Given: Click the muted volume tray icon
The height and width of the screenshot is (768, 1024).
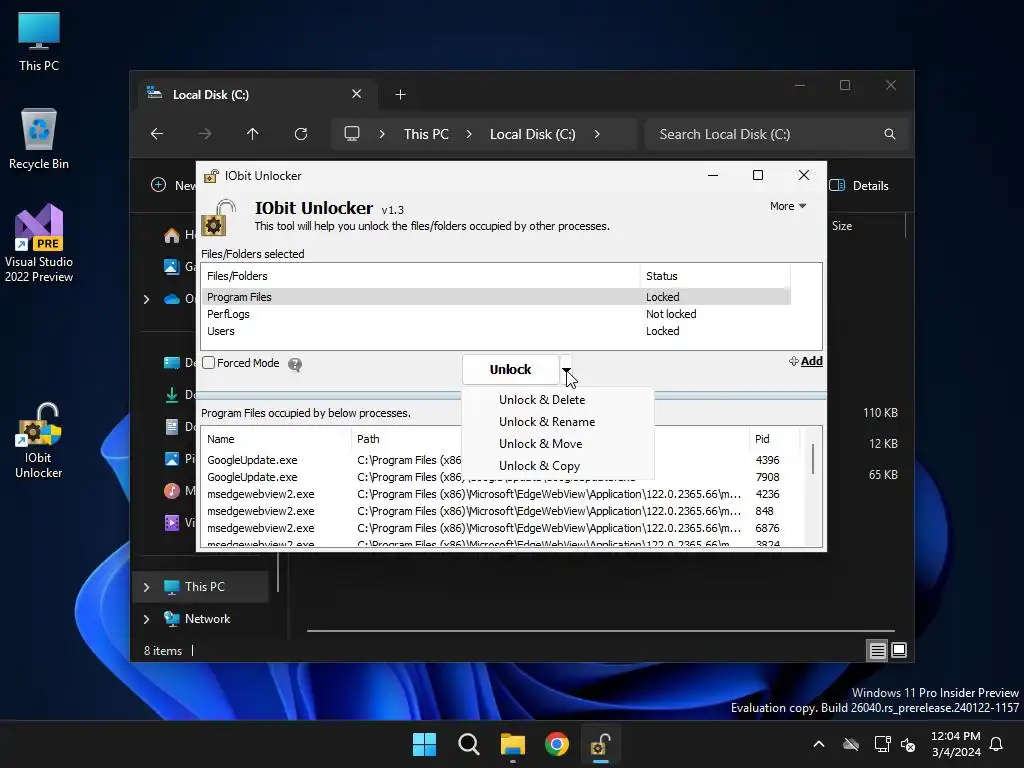Looking at the screenshot, I should pyautogui.click(x=908, y=744).
